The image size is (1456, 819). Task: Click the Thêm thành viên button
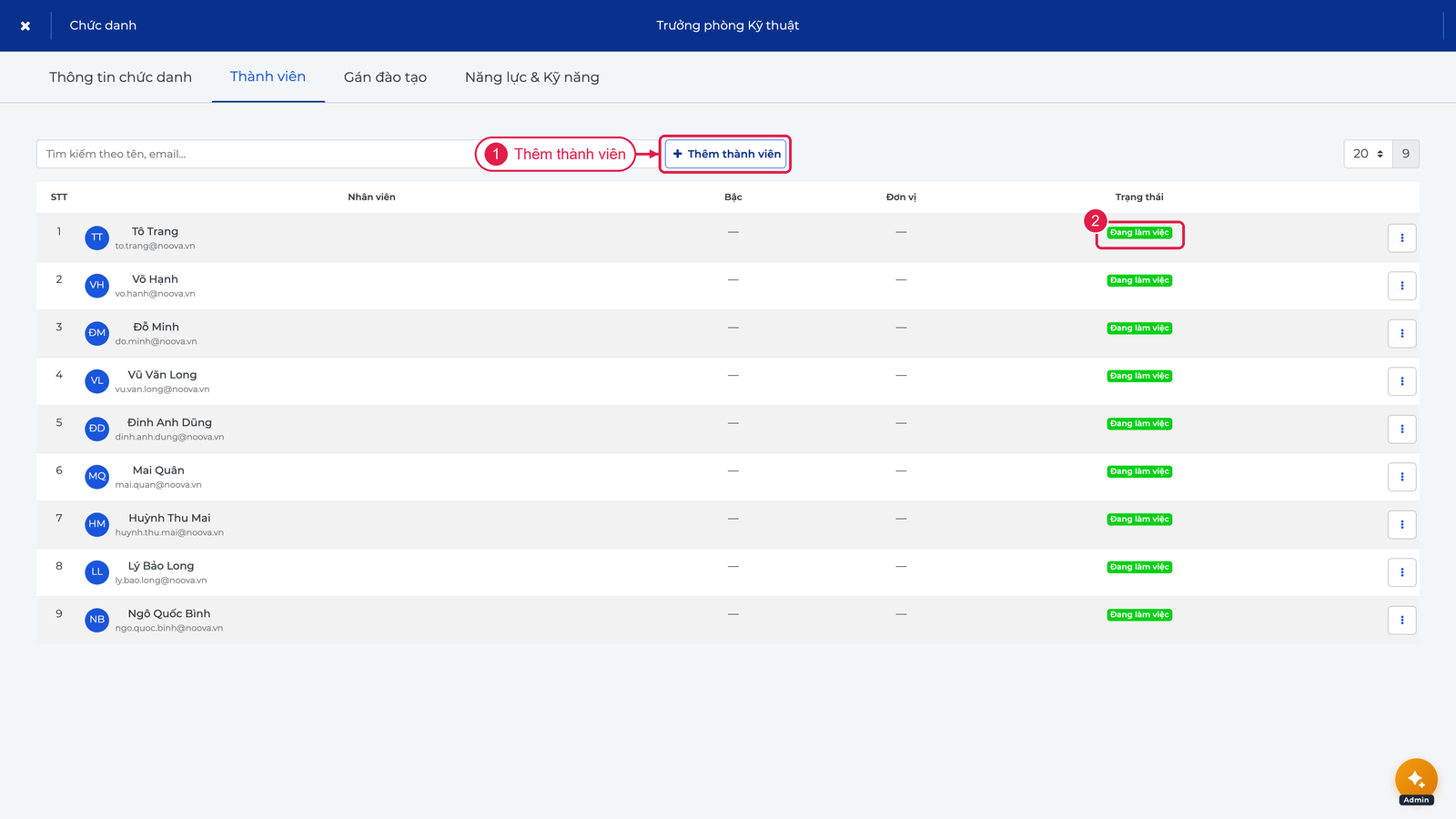725,154
